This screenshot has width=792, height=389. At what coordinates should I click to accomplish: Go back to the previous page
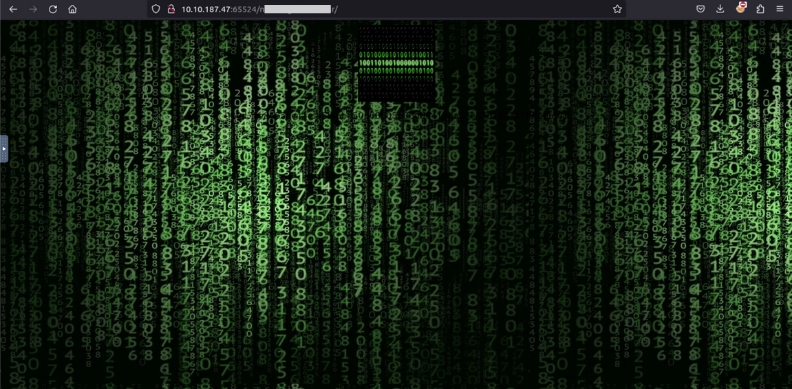click(x=13, y=9)
